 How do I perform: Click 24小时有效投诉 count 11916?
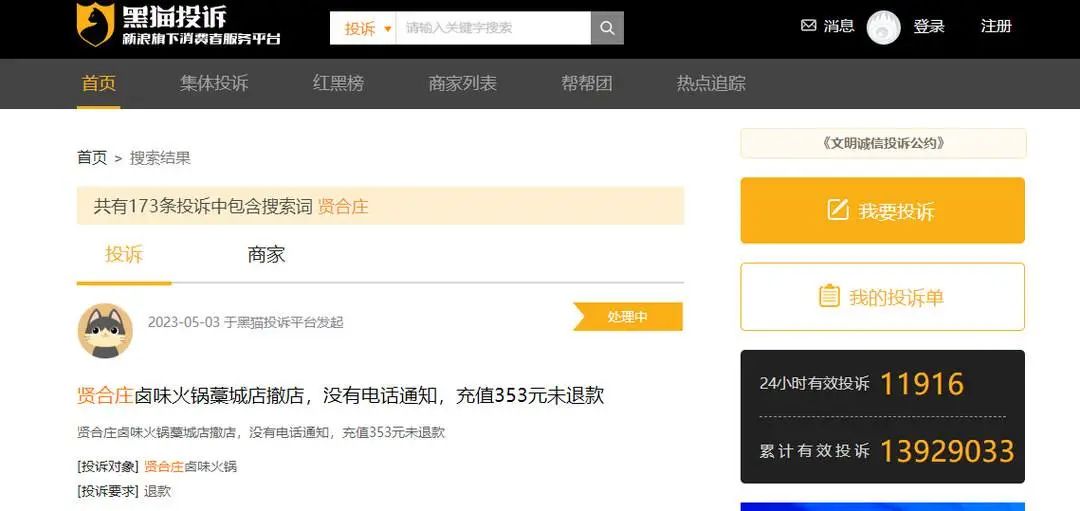pos(922,384)
